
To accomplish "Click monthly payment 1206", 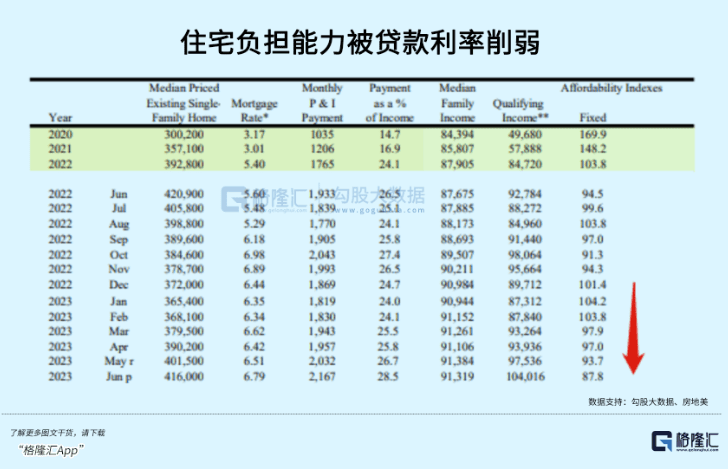I will tap(322, 149).
